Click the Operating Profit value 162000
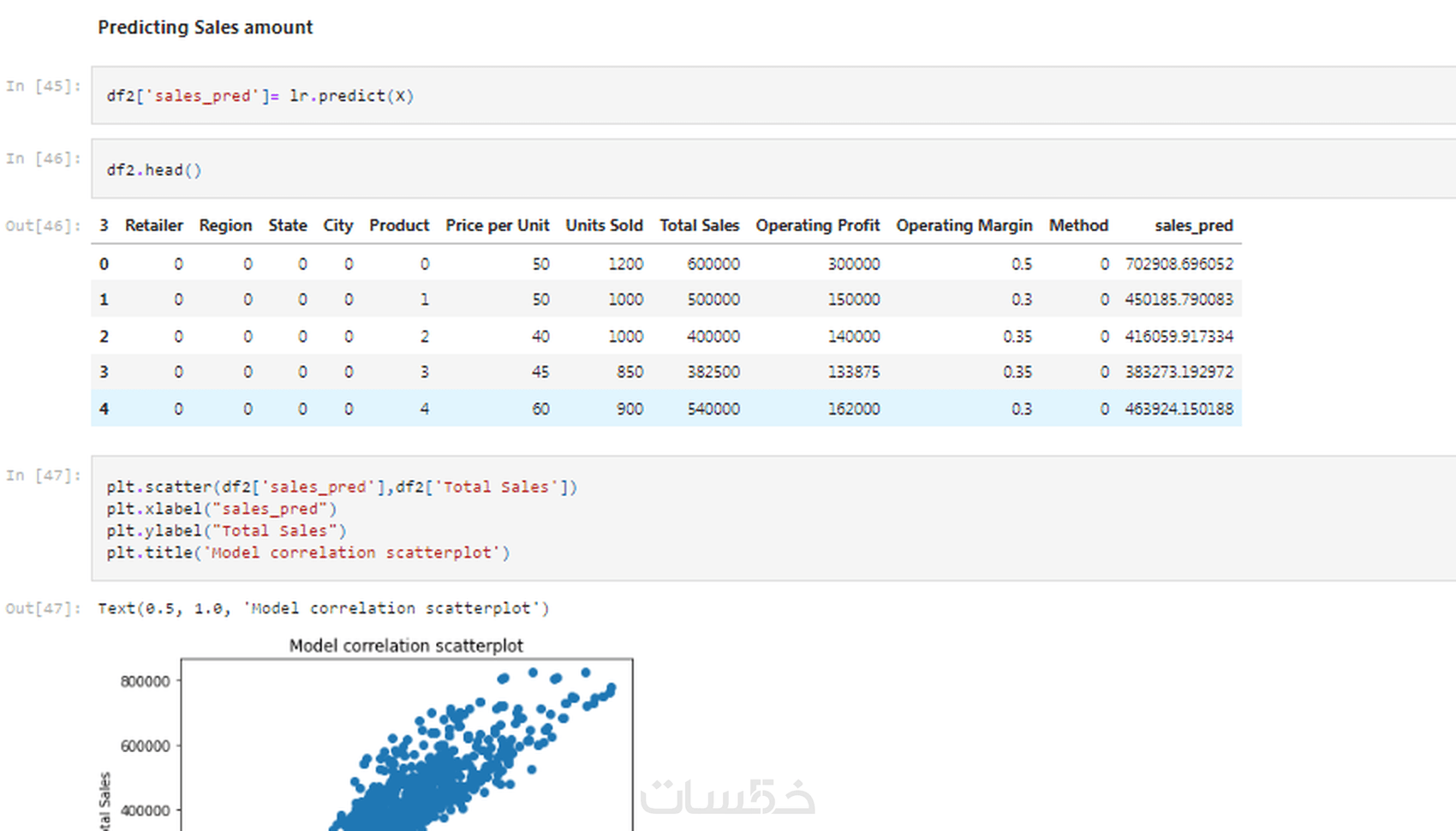The height and width of the screenshot is (831, 1456). click(854, 409)
